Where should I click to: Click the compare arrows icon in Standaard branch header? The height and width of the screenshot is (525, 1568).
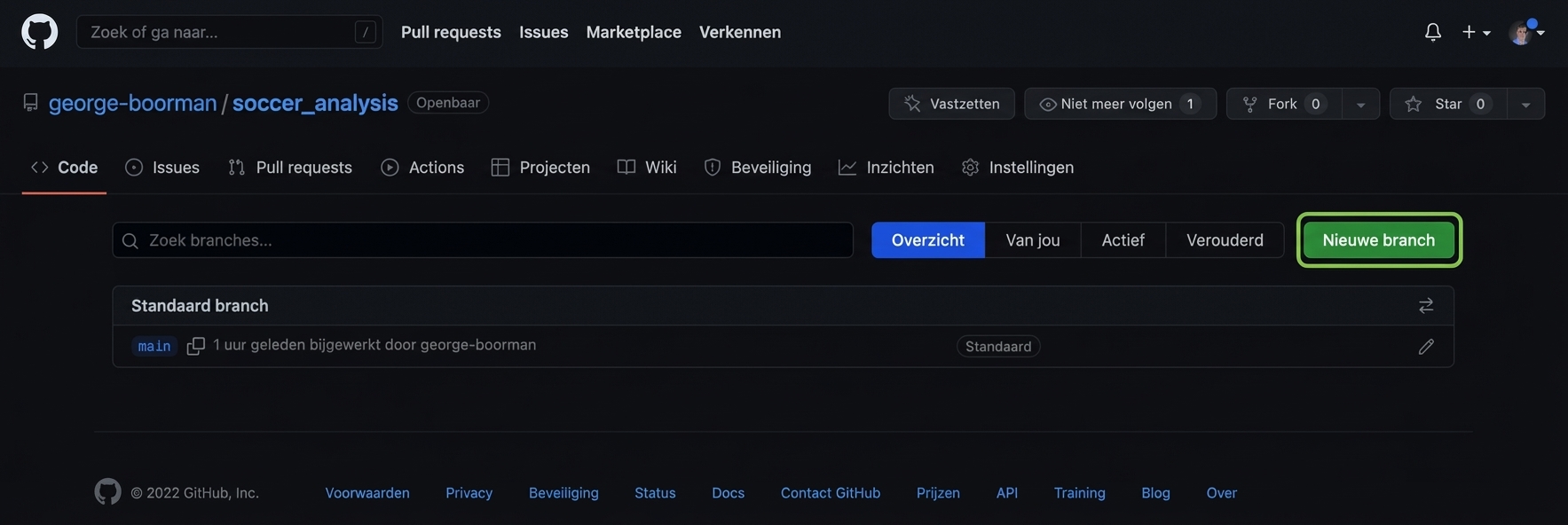(1425, 306)
